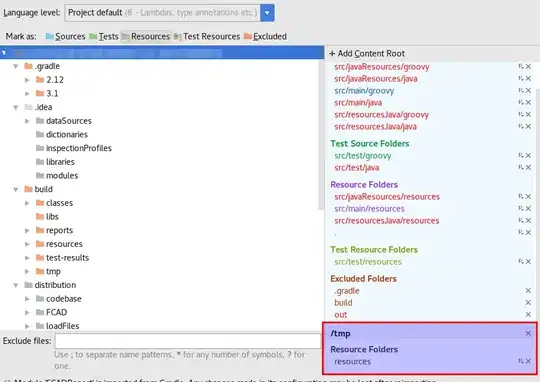Screen dimensions: 540x382
Task: Edit properties of src/javaResources/groovy
Action: tap(521, 66)
